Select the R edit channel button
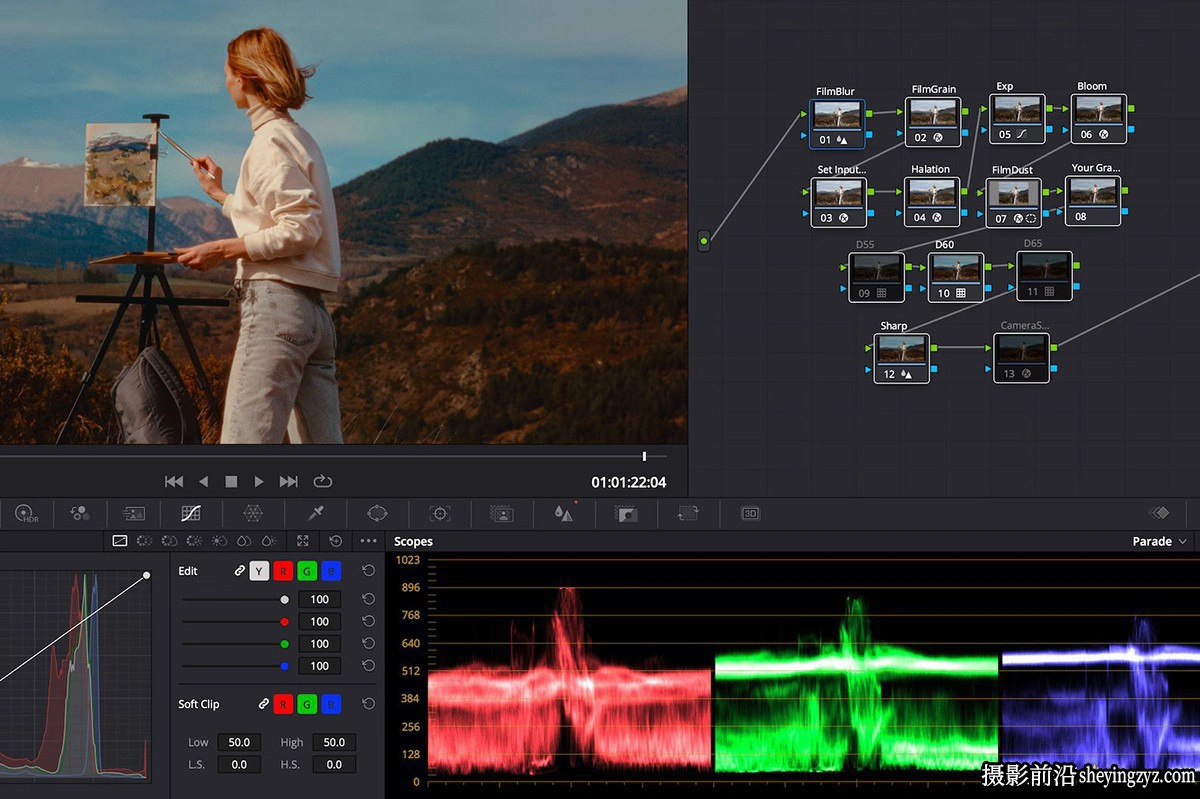The width and height of the screenshot is (1200, 799). pos(283,571)
